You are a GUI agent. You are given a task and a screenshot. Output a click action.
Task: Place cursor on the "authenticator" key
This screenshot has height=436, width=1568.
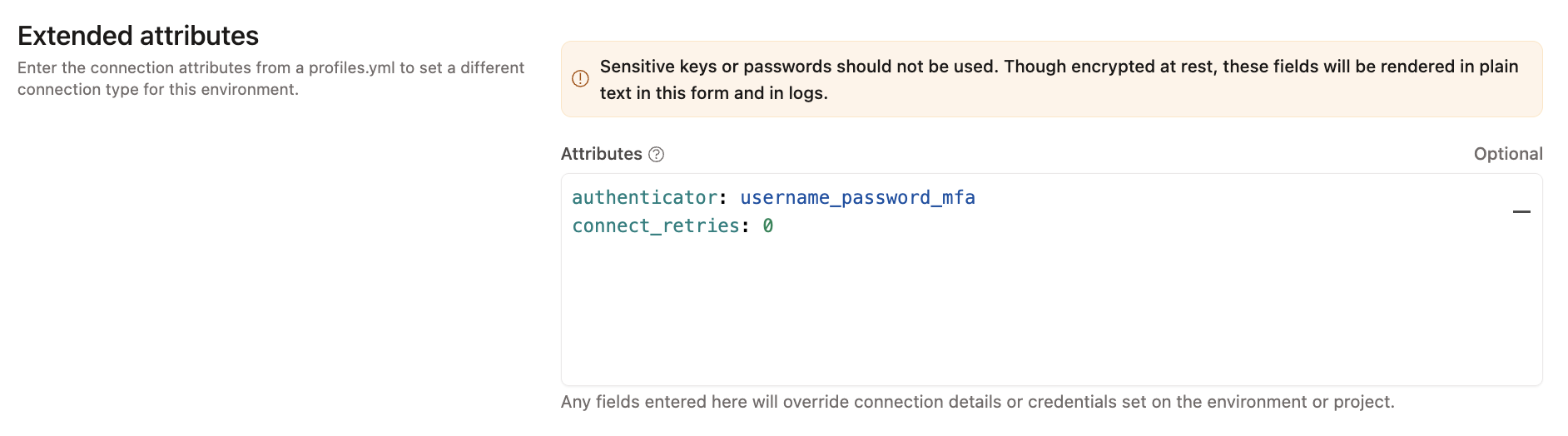[x=644, y=198]
